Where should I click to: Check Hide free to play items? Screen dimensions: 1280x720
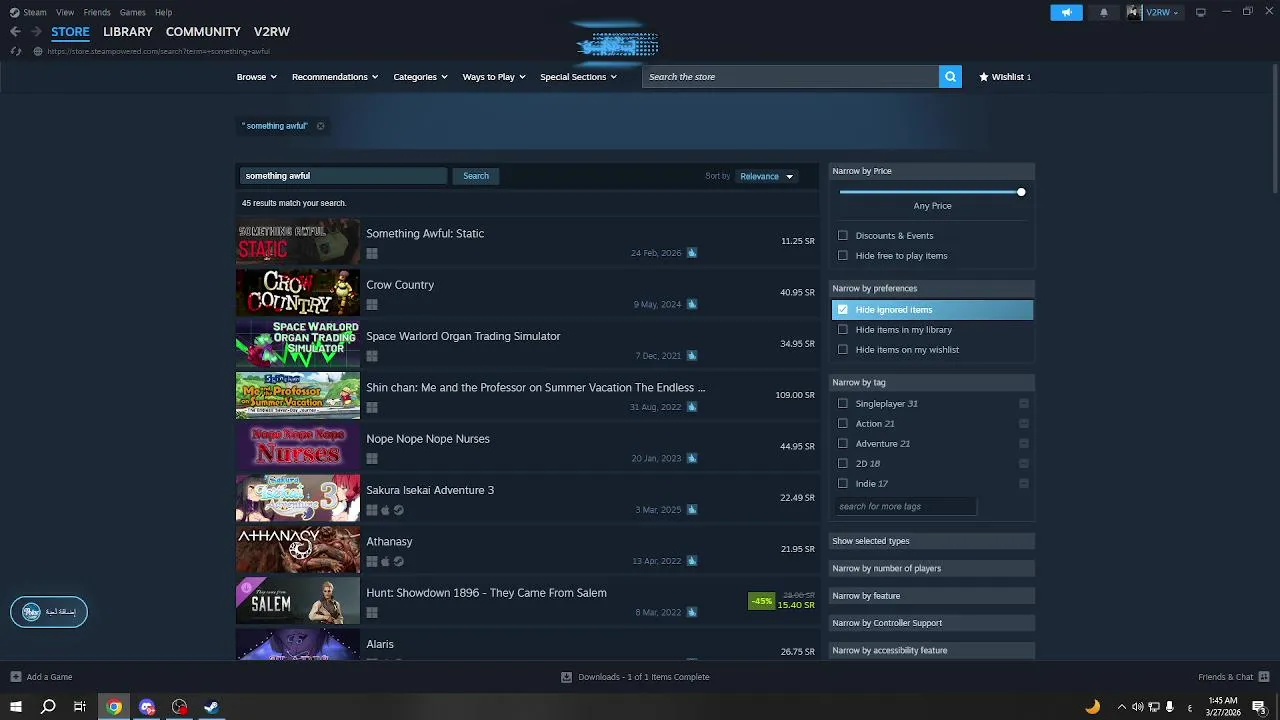(x=843, y=256)
